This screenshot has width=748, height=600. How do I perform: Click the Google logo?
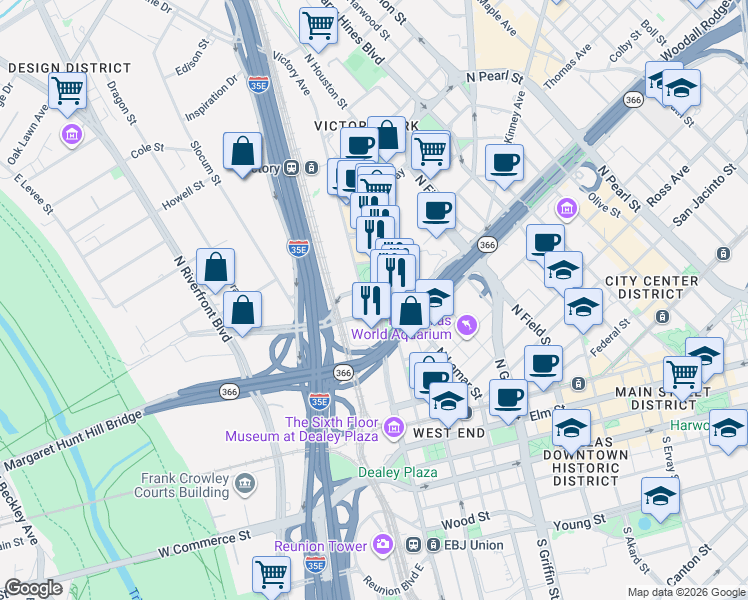33,589
